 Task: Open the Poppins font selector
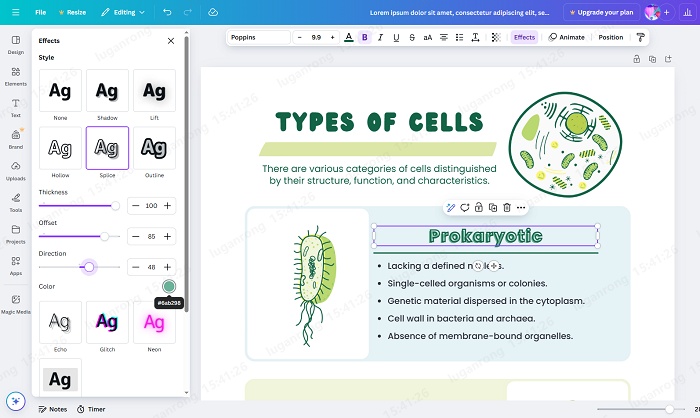point(257,37)
